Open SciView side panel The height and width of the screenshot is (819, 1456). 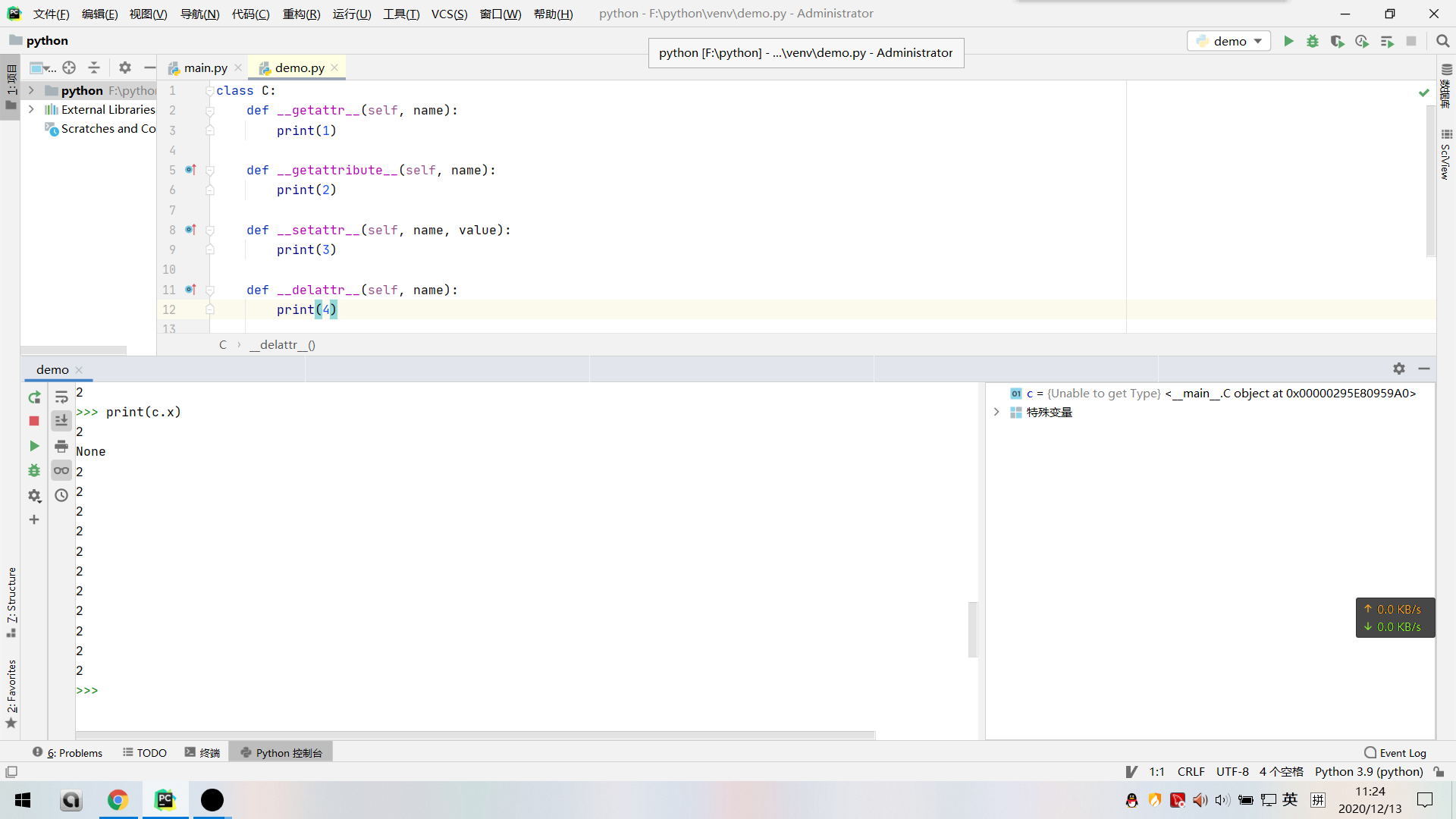(x=1445, y=155)
